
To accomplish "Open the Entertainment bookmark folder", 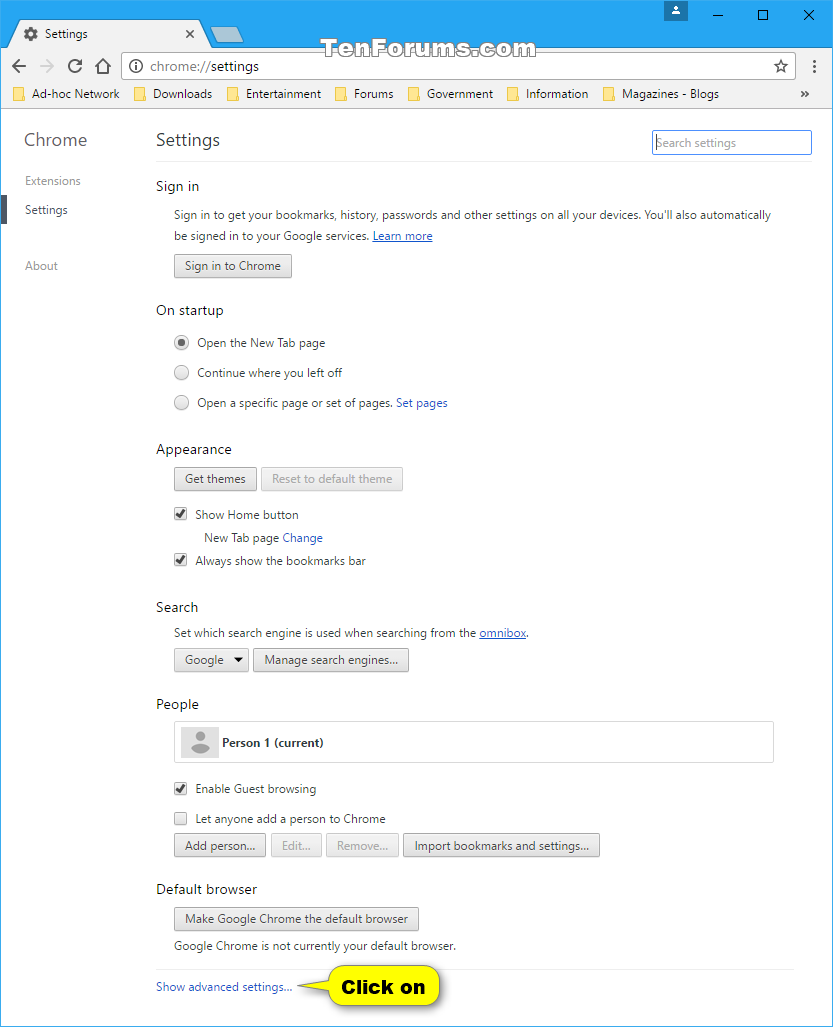I will 274,94.
